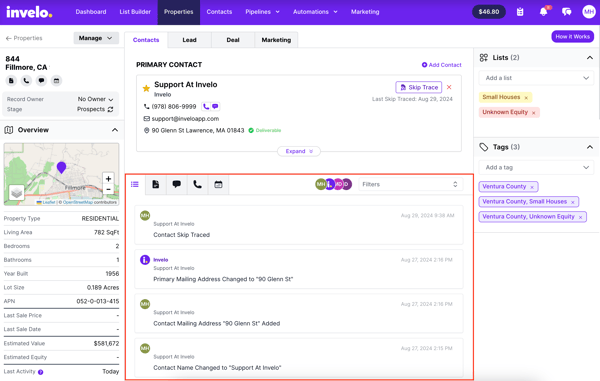Open the notes icon under the property address
600x381 pixels.
tap(11, 81)
